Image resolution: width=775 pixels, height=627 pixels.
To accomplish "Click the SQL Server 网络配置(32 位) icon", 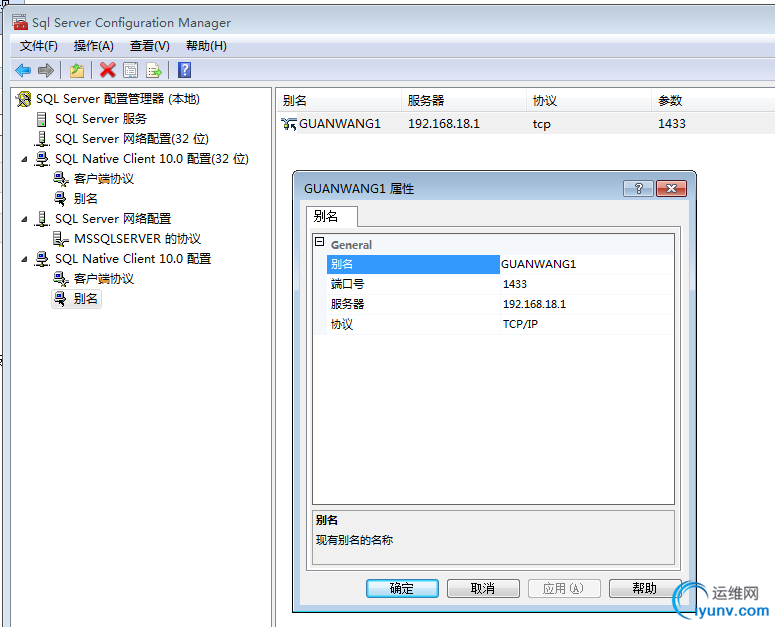I will pyautogui.click(x=42, y=139).
